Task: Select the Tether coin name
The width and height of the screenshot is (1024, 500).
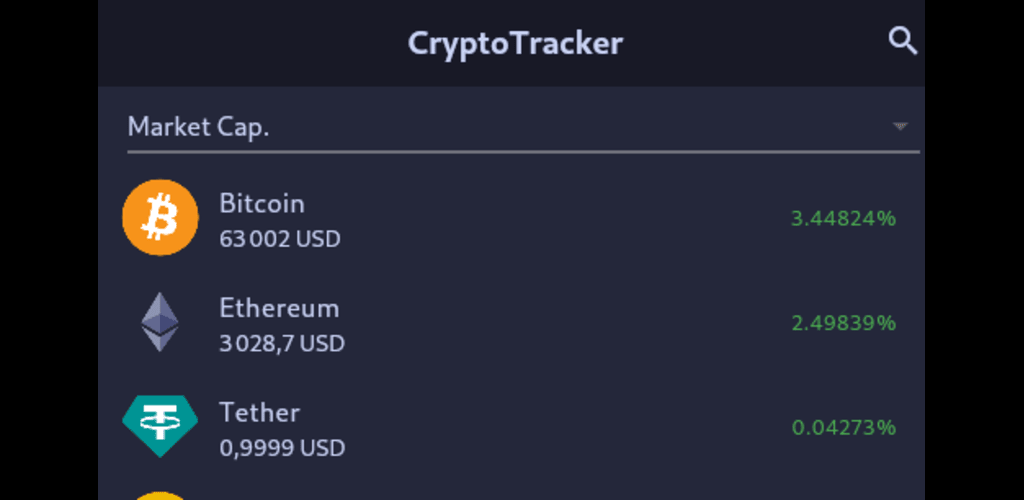Action: point(260,412)
